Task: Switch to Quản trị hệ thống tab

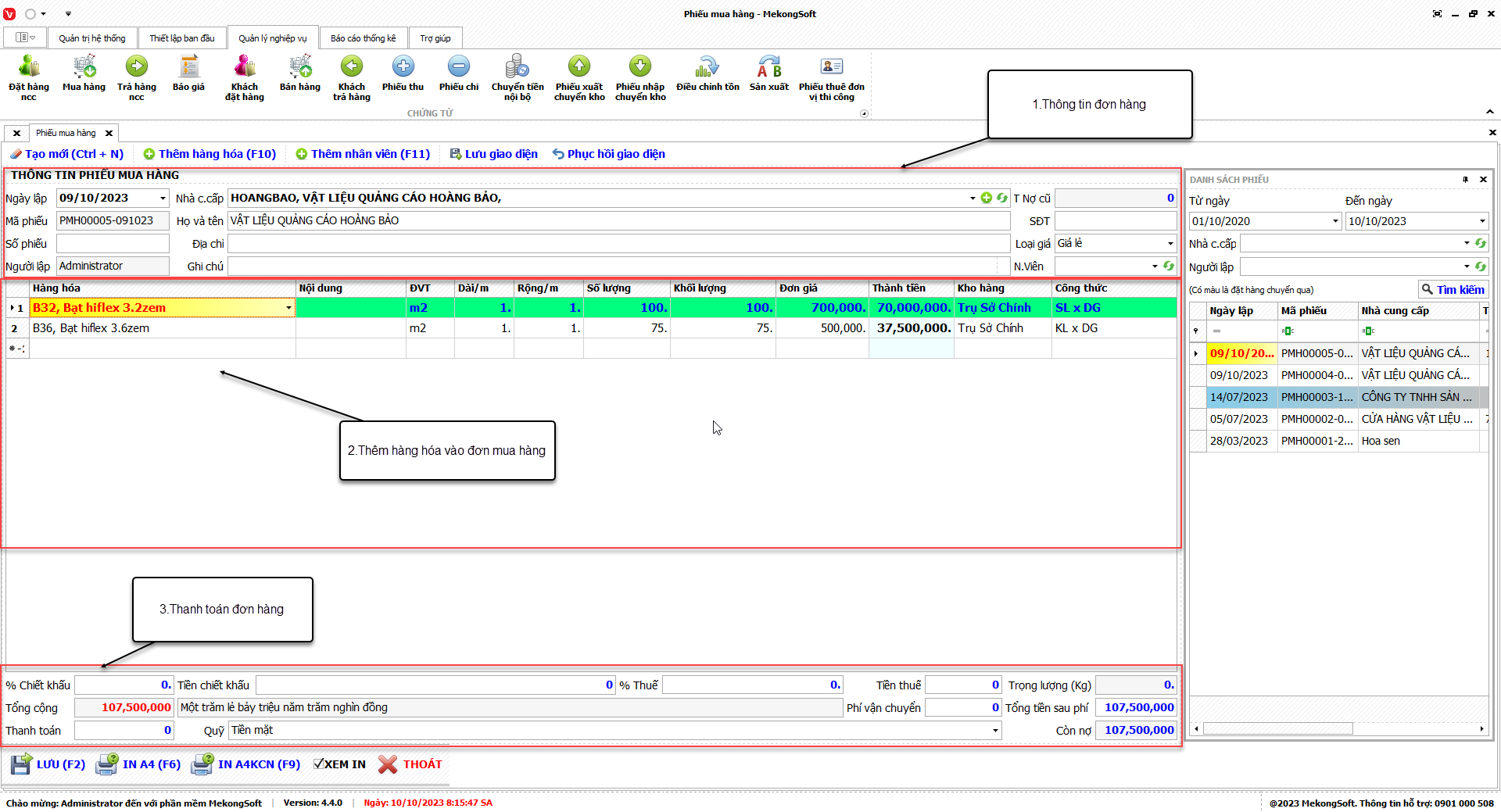Action: click(x=92, y=38)
